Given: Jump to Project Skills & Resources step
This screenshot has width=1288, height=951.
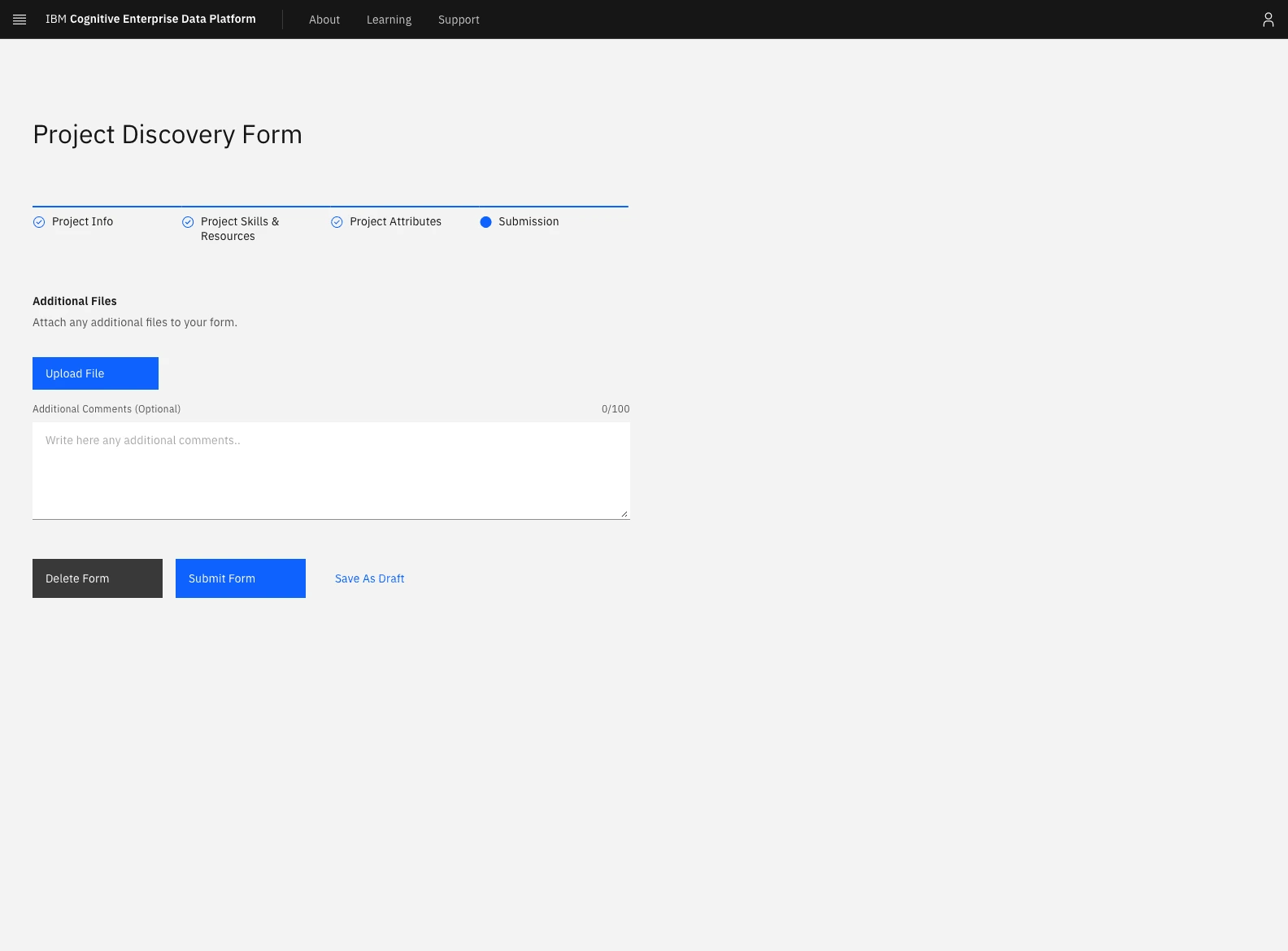Looking at the screenshot, I should coord(240,229).
